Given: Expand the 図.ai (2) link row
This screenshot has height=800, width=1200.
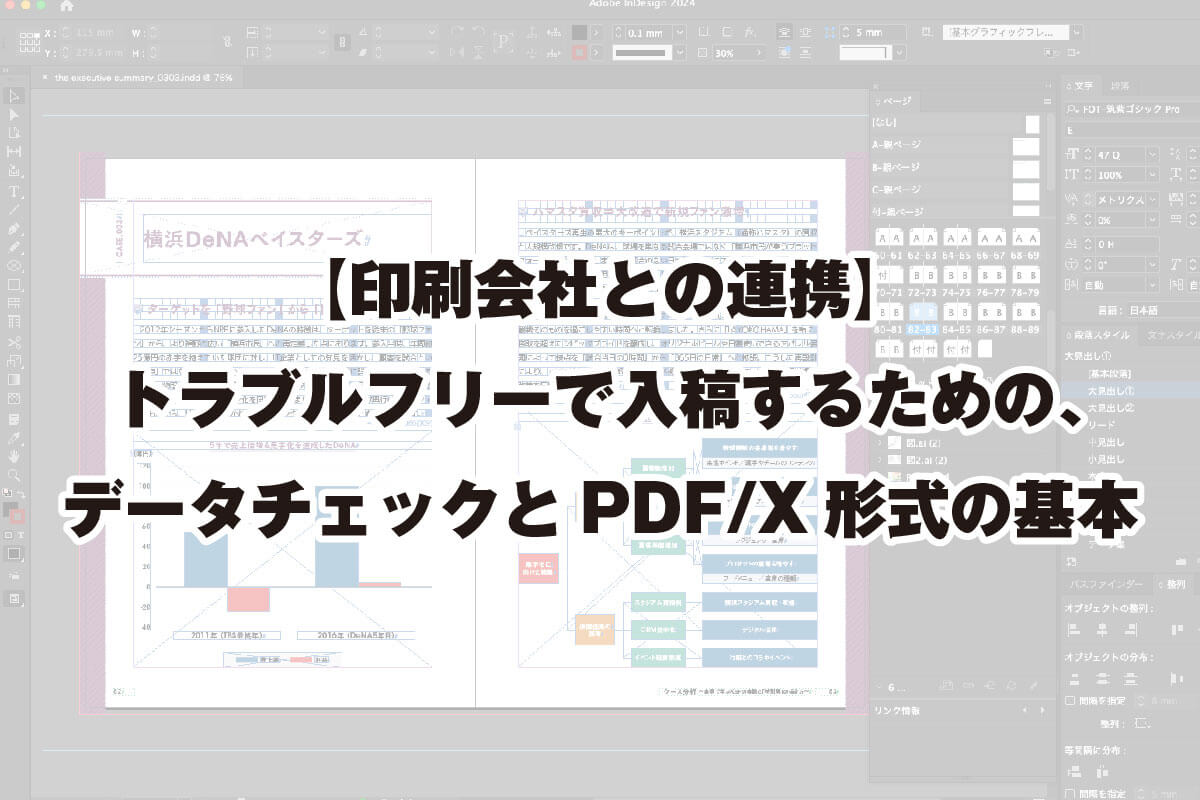Looking at the screenshot, I should click(x=880, y=442).
